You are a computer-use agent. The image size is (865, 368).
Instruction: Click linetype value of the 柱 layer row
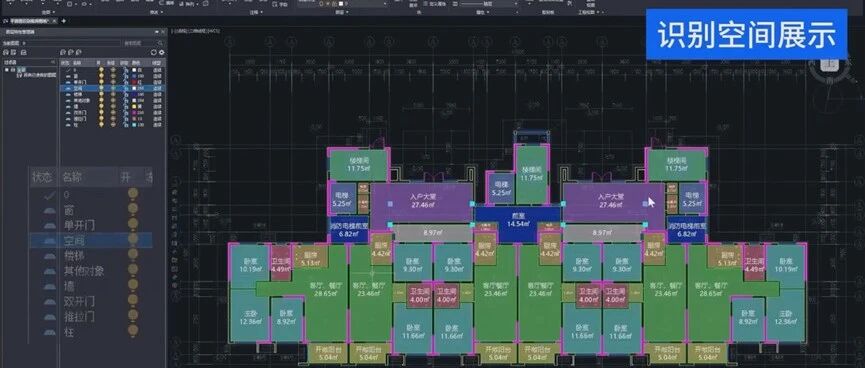point(157,125)
